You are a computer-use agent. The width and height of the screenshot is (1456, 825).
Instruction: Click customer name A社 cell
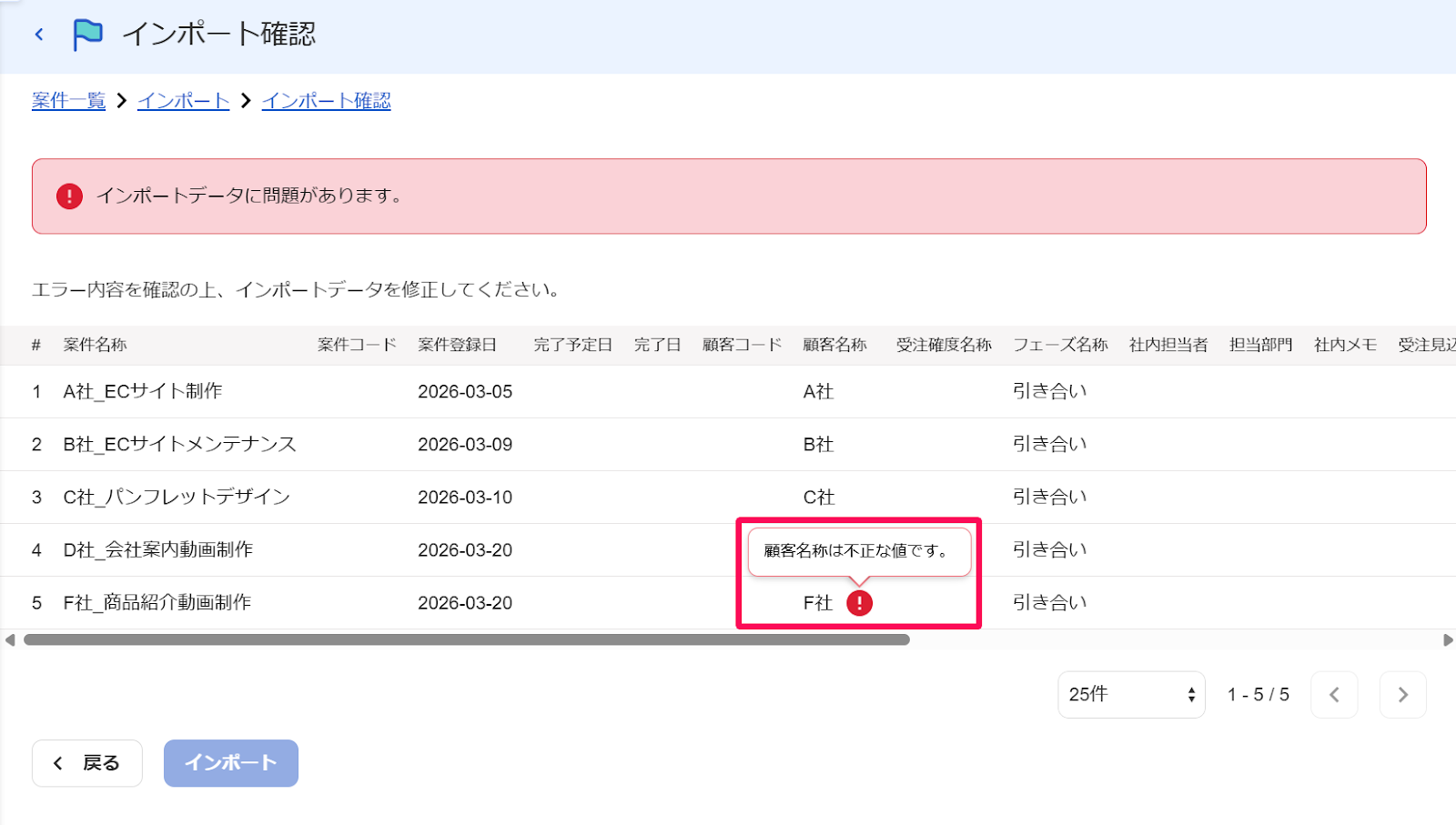click(818, 392)
